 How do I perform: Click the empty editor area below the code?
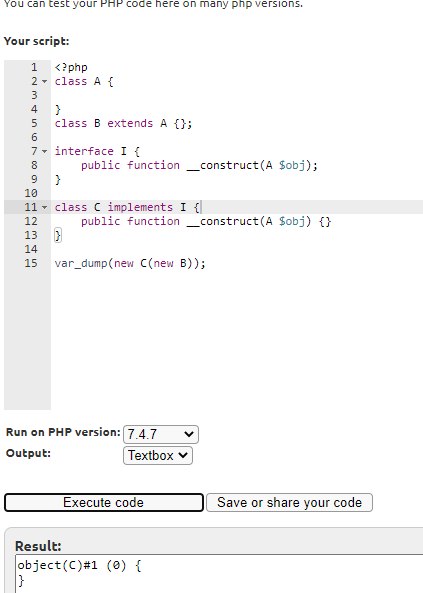click(236, 340)
